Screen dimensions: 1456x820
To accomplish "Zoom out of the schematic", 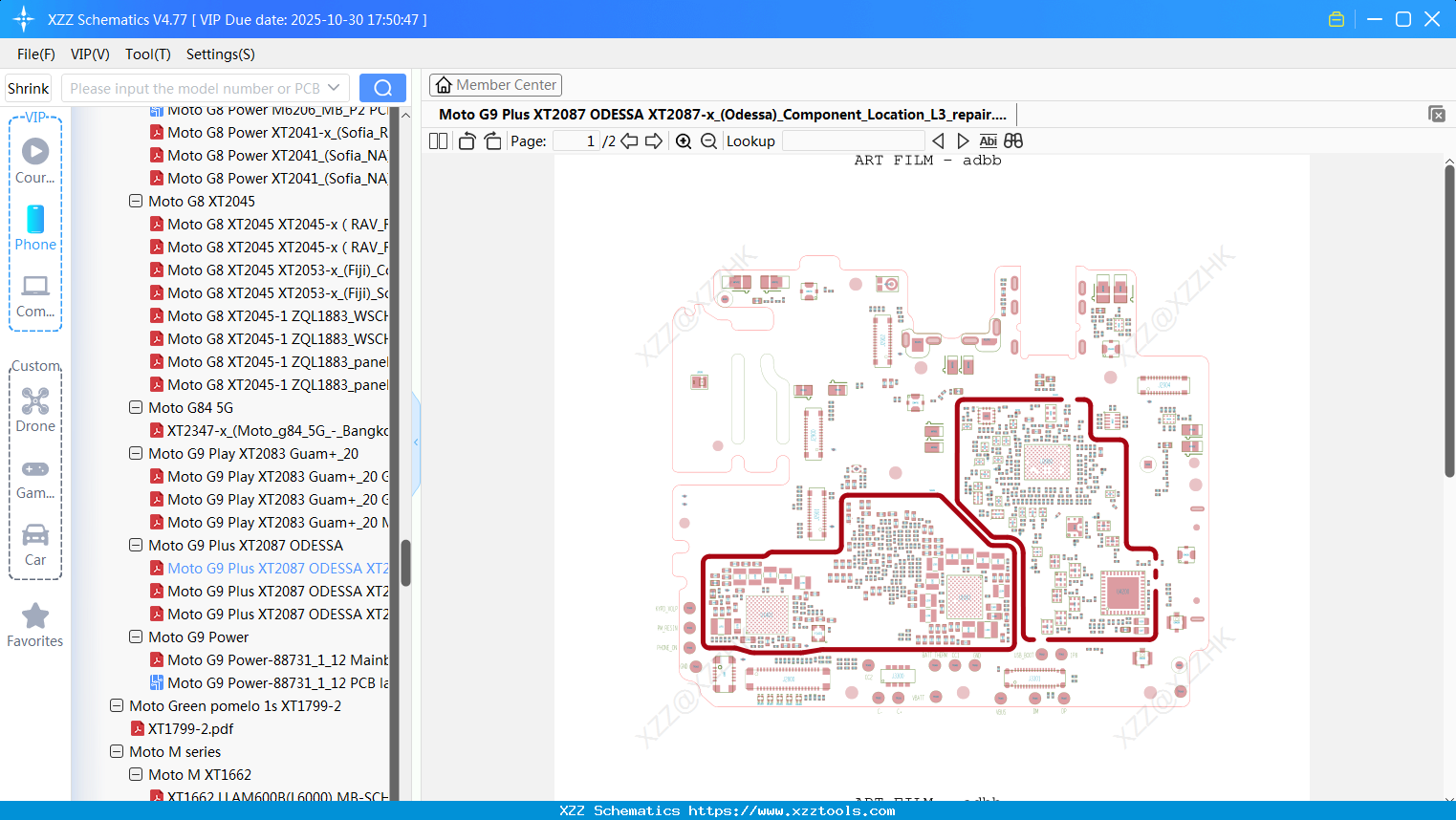I will (708, 141).
